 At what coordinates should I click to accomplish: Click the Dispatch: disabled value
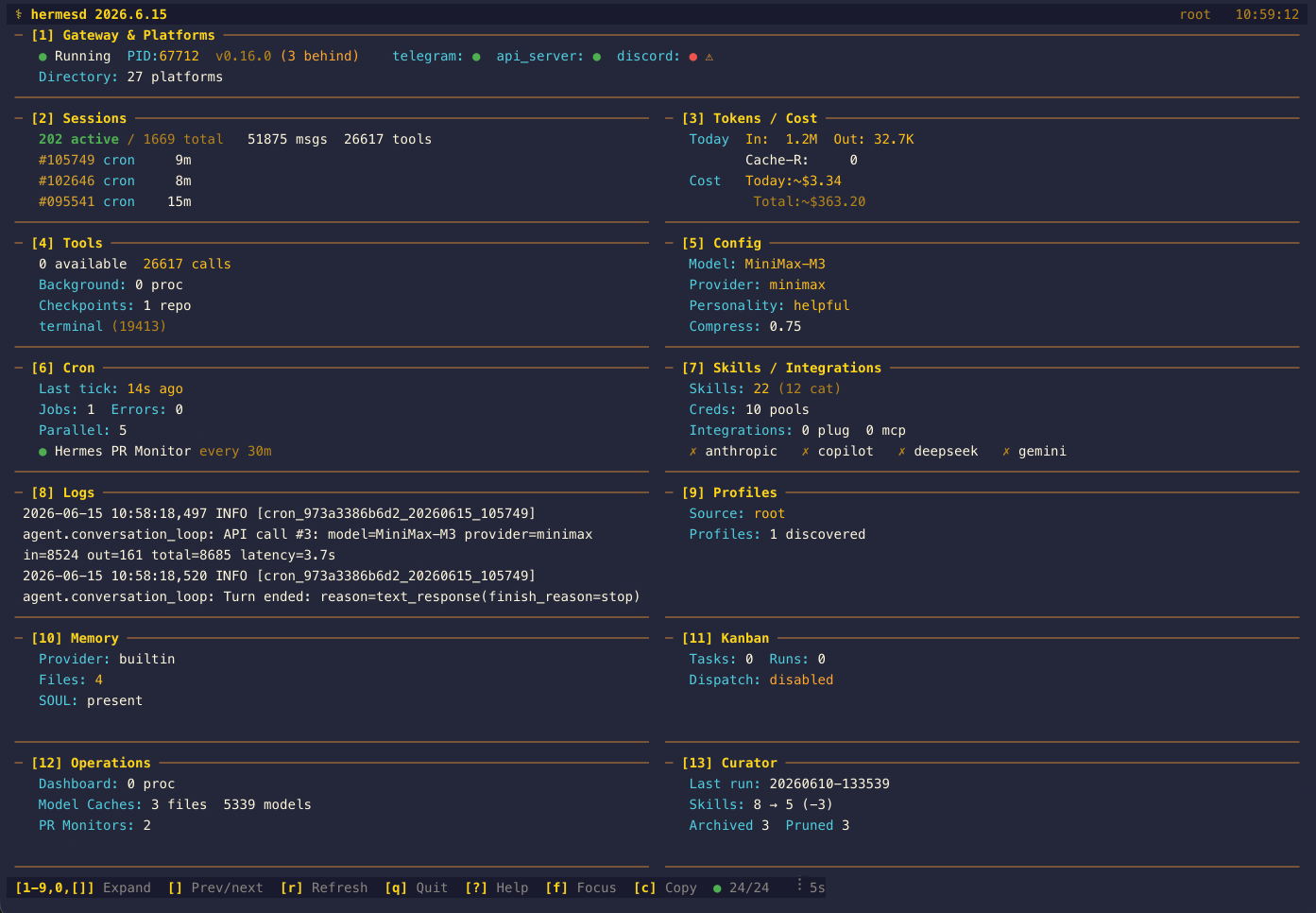(761, 680)
